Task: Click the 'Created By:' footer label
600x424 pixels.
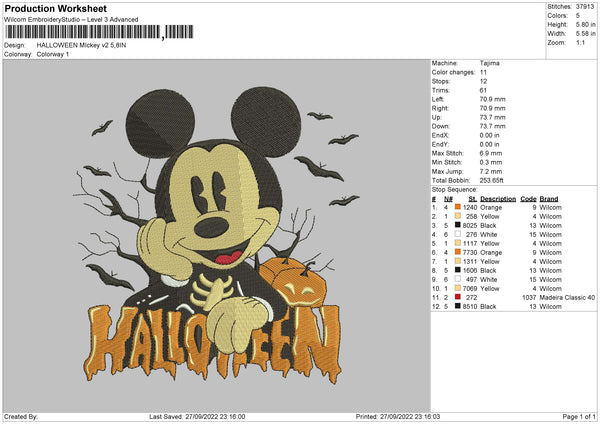Action: [21, 416]
